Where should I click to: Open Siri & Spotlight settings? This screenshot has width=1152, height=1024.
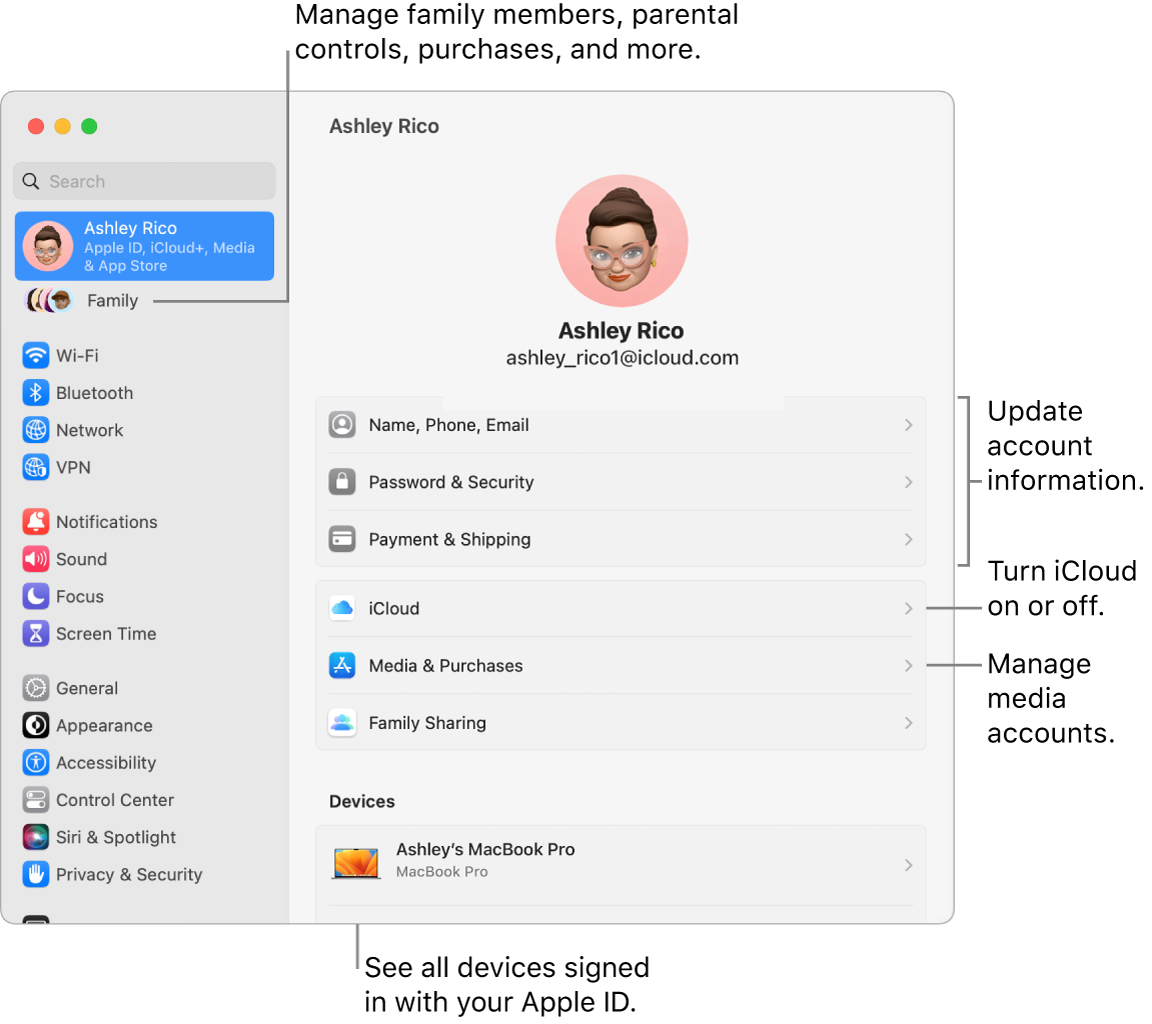35,837
